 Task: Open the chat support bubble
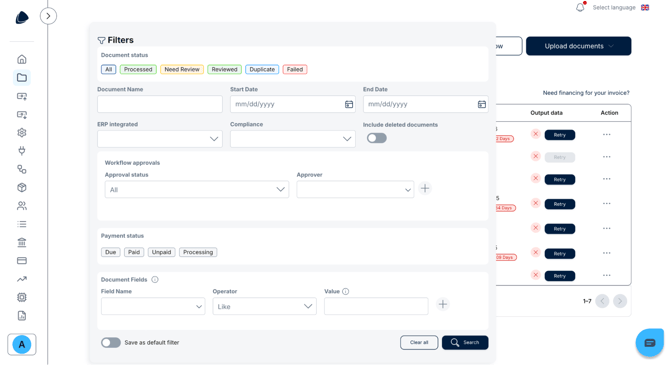tap(649, 342)
